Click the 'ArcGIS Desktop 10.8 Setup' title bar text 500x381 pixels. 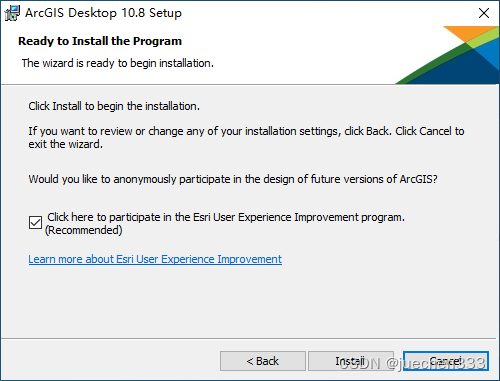coord(103,13)
